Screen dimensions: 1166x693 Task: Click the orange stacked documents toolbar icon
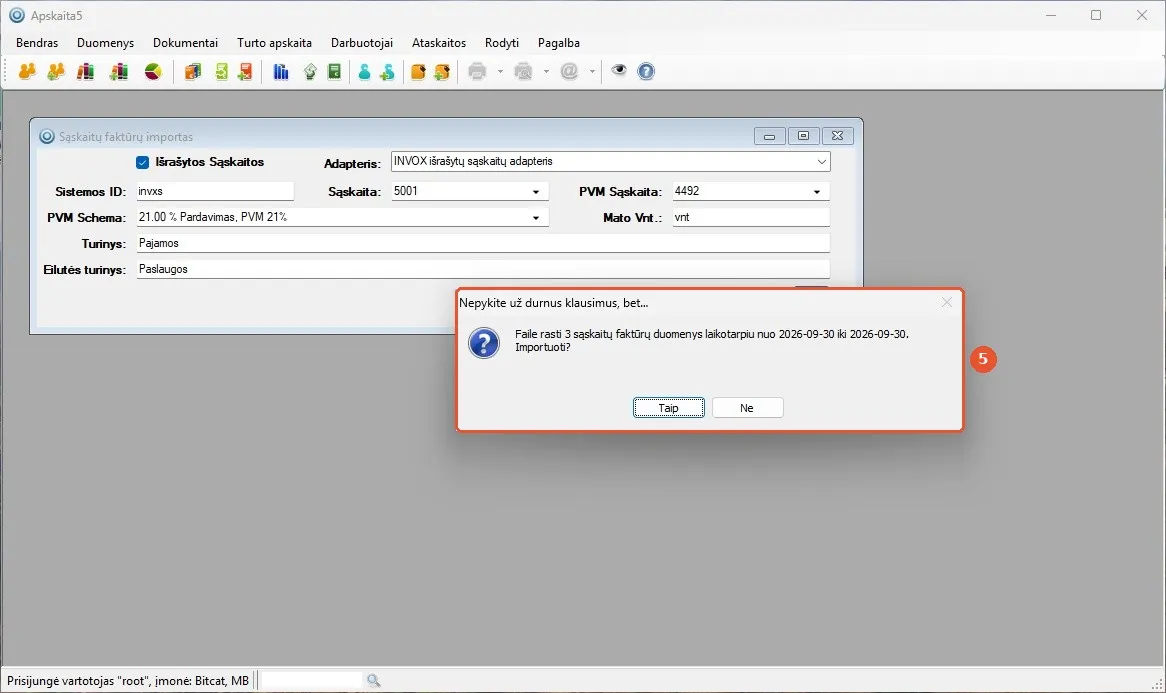pos(193,71)
